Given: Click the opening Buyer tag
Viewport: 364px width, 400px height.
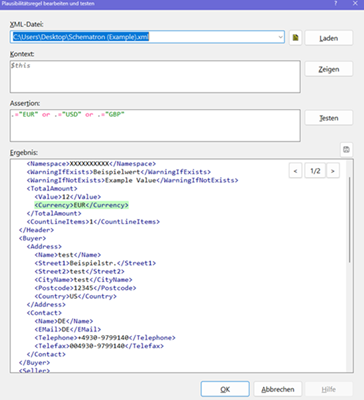Looking at the screenshot, I should (32, 238).
